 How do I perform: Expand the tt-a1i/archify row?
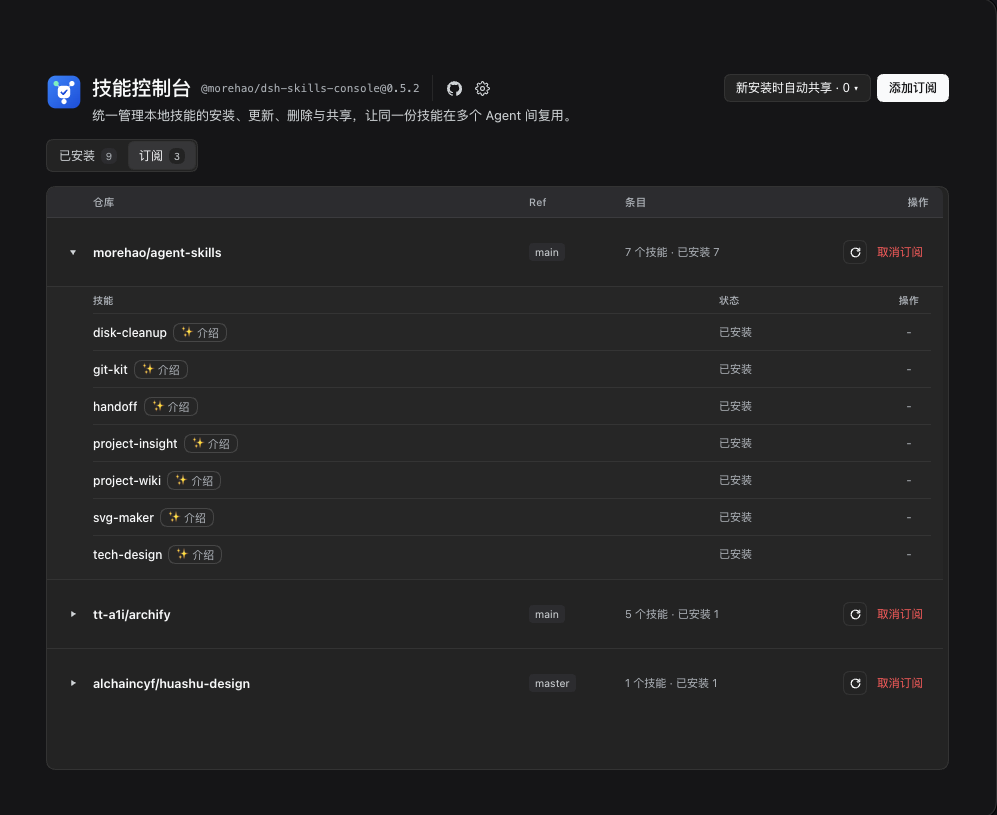click(73, 614)
